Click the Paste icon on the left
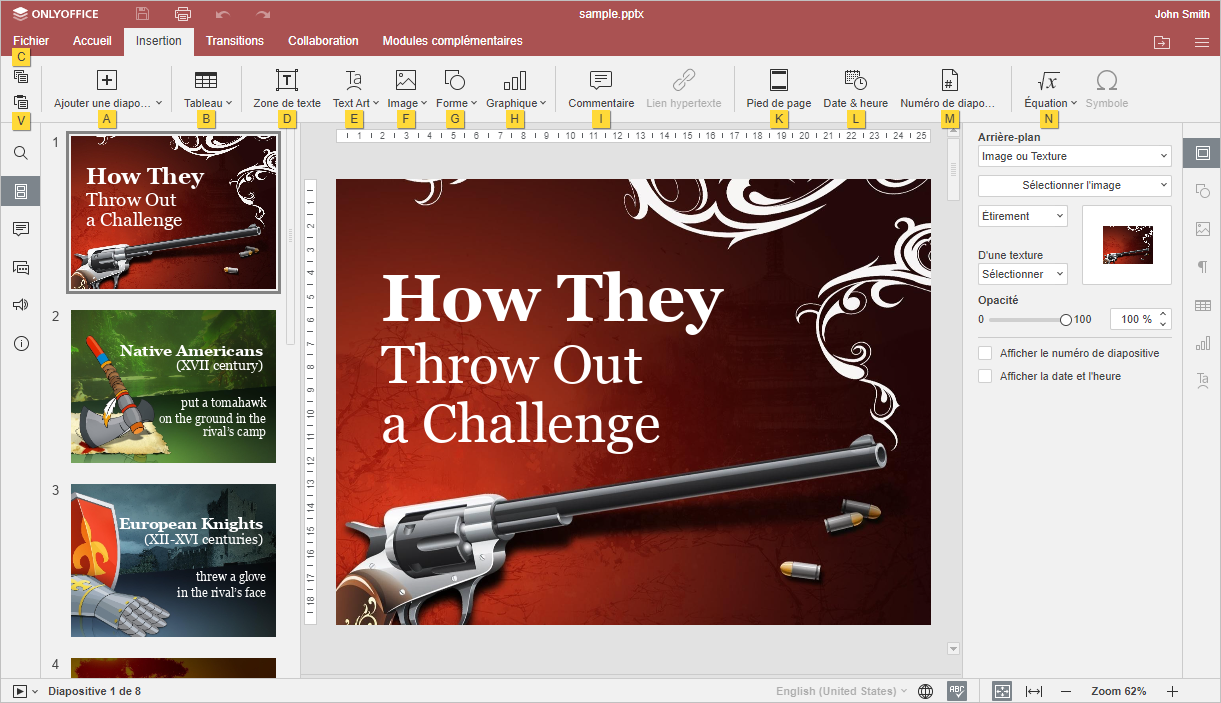 21,102
